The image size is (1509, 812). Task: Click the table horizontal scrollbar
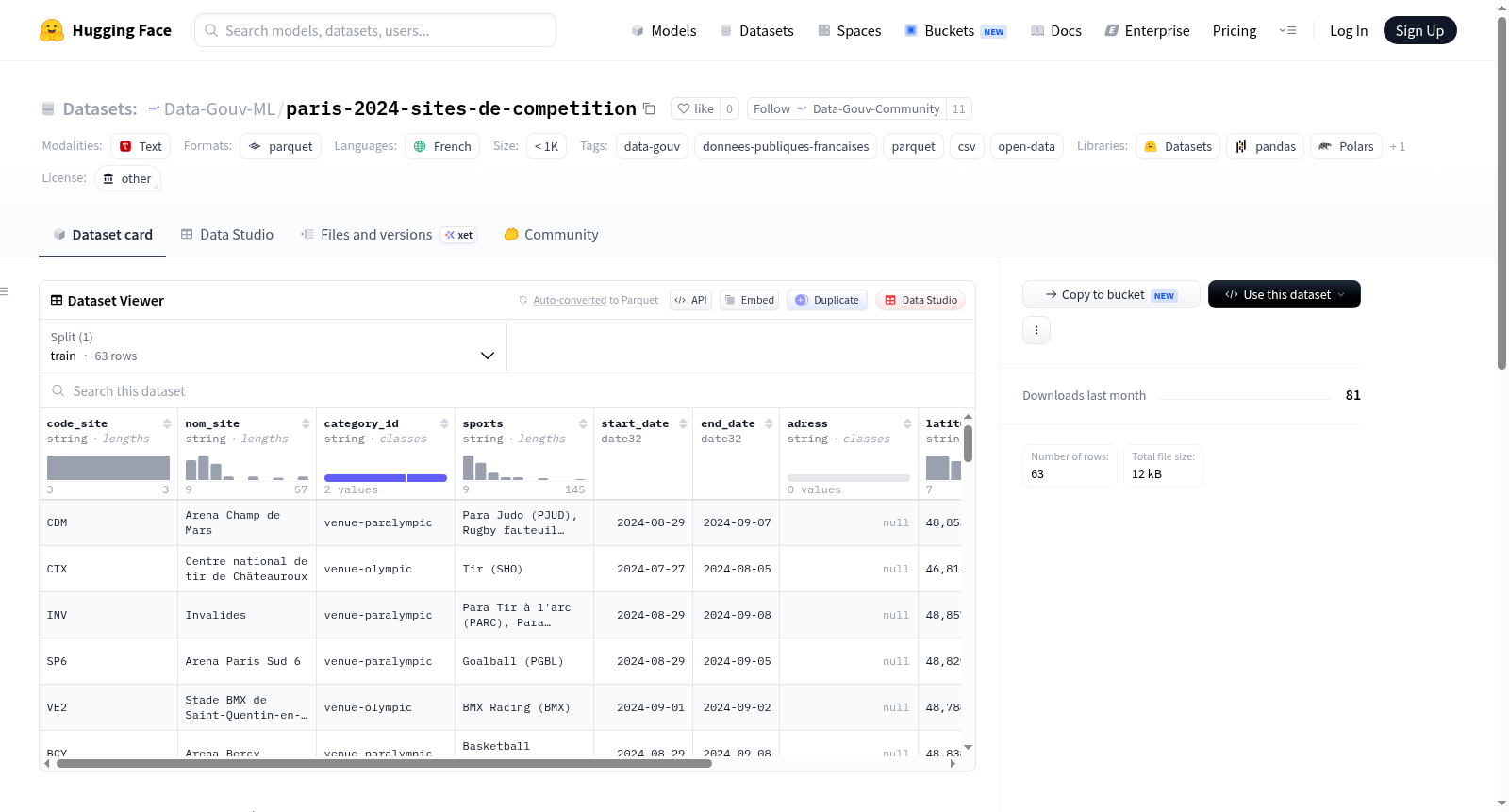click(384, 763)
